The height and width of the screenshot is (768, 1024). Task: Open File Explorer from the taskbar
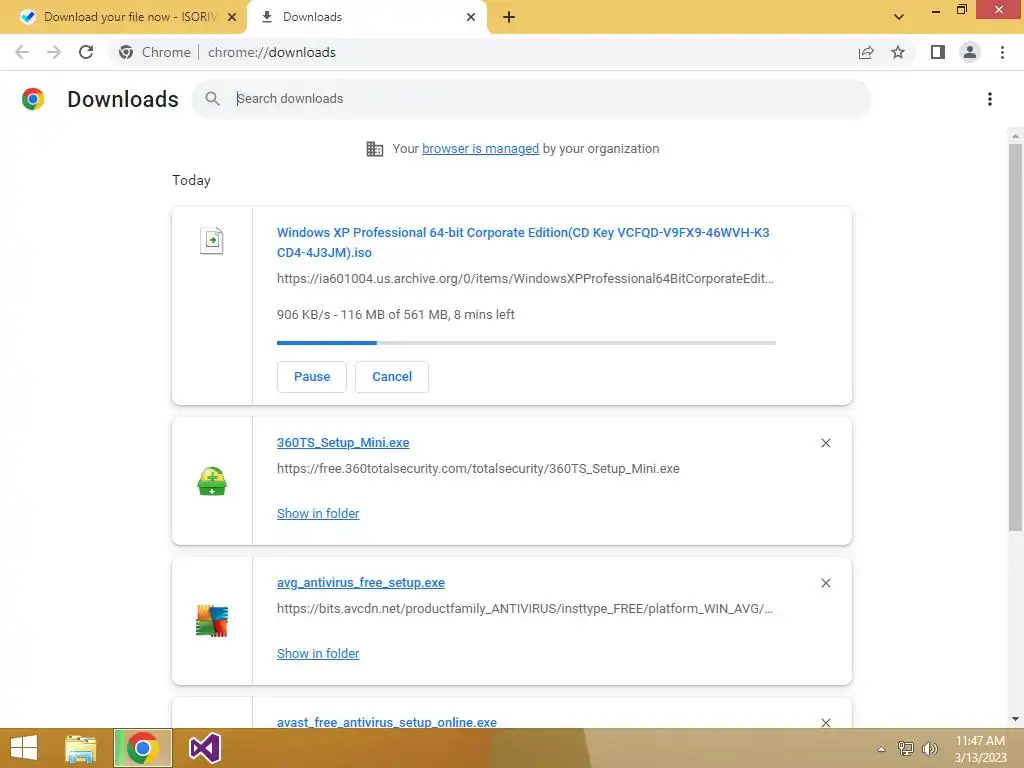click(80, 748)
